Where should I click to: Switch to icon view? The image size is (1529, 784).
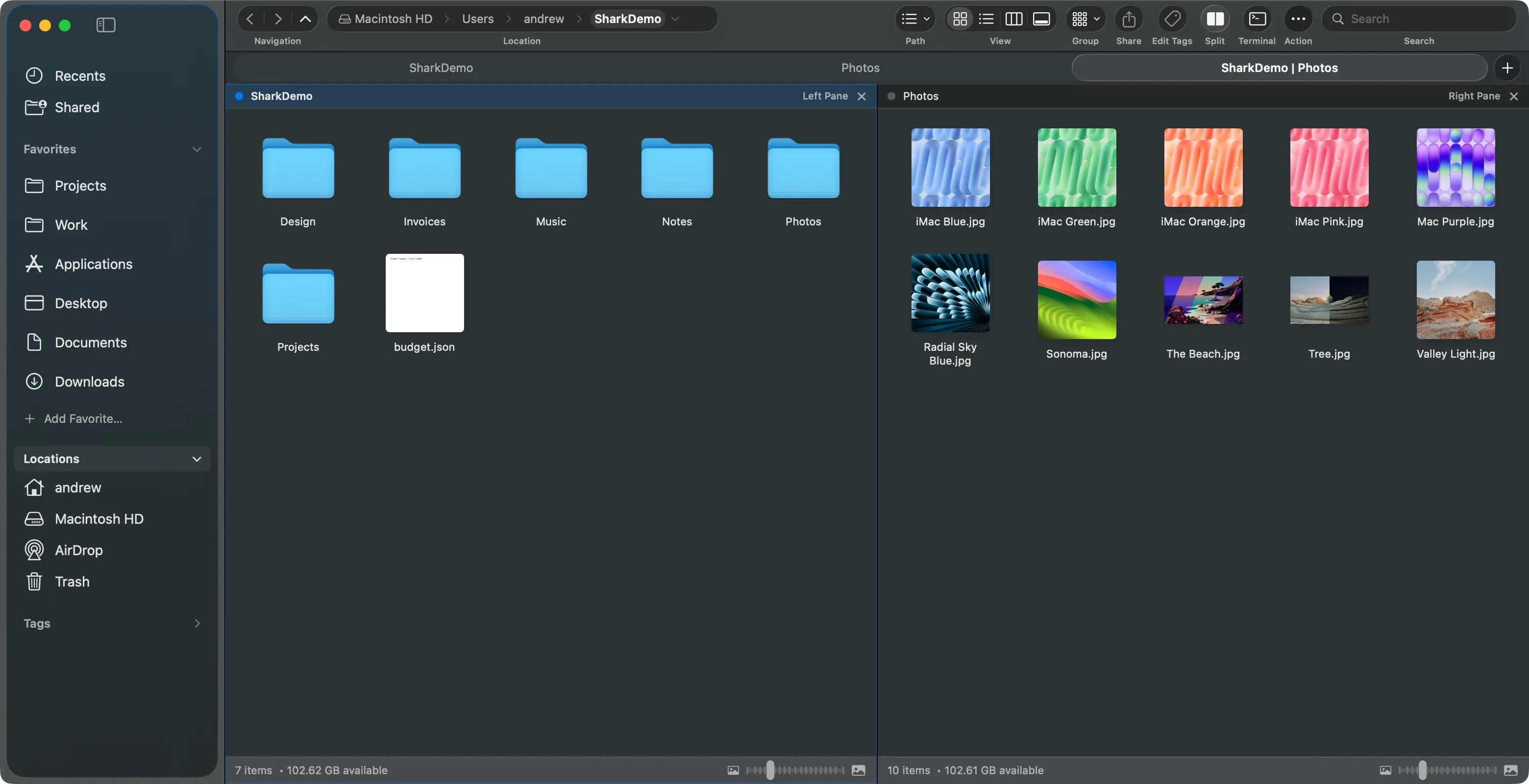tap(960, 19)
